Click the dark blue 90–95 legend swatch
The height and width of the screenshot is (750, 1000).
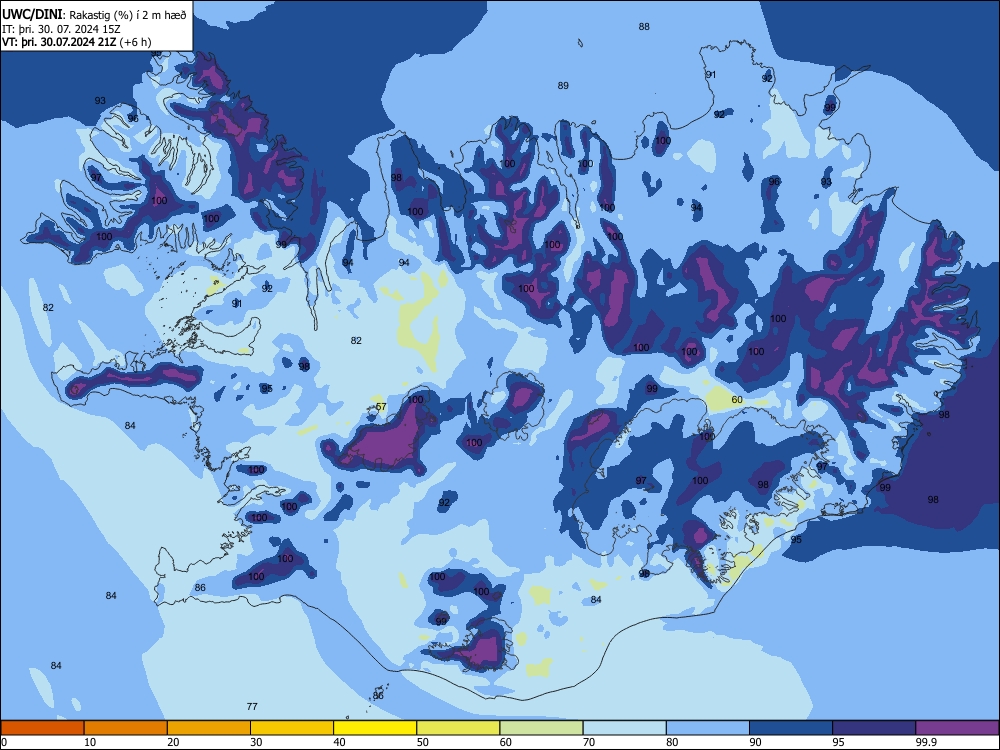pyautogui.click(x=791, y=728)
